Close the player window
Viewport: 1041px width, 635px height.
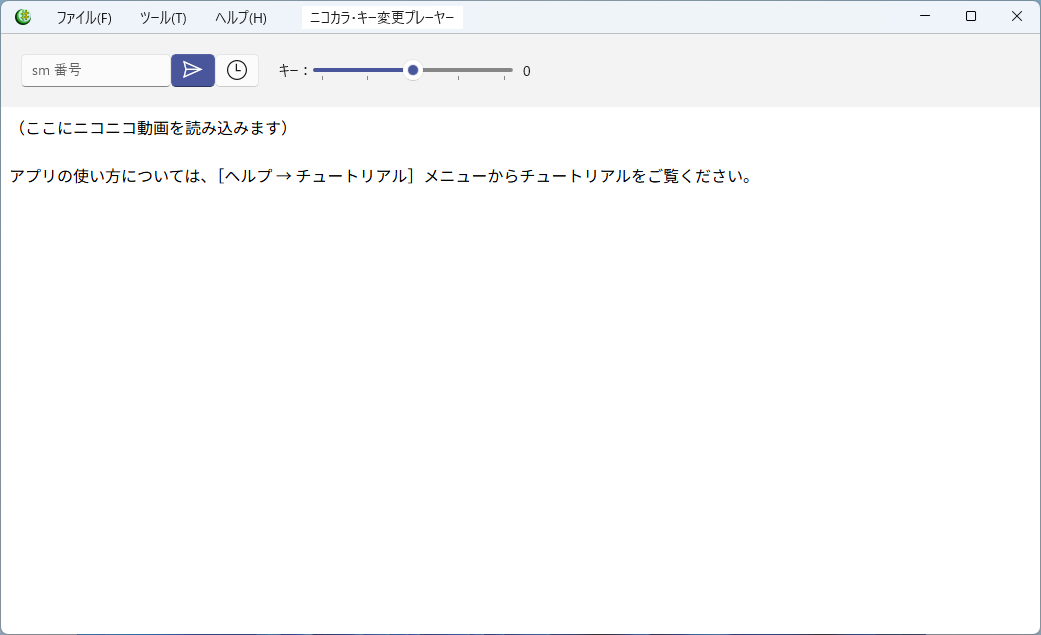(1017, 16)
